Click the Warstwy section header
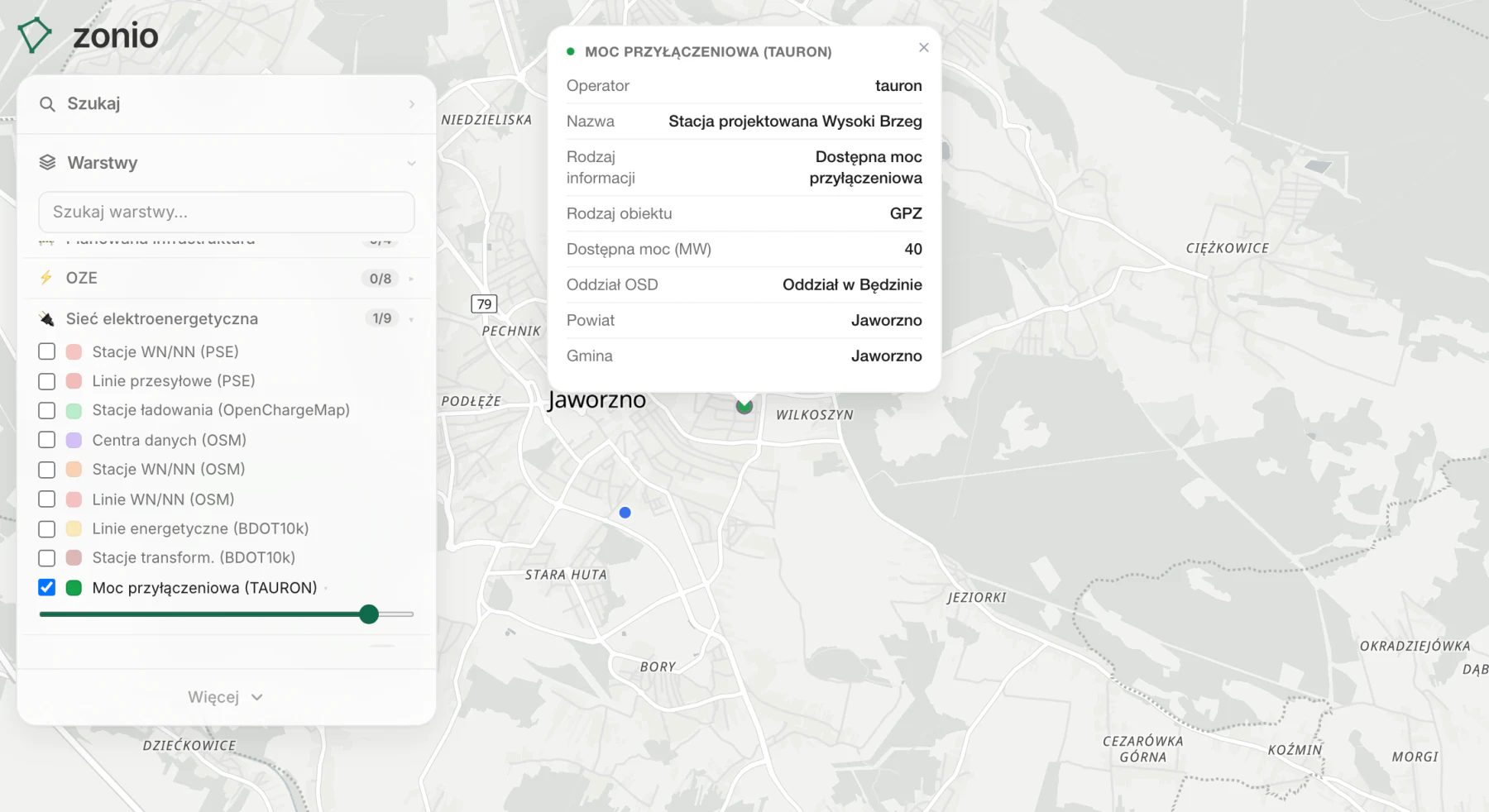 tap(227, 163)
